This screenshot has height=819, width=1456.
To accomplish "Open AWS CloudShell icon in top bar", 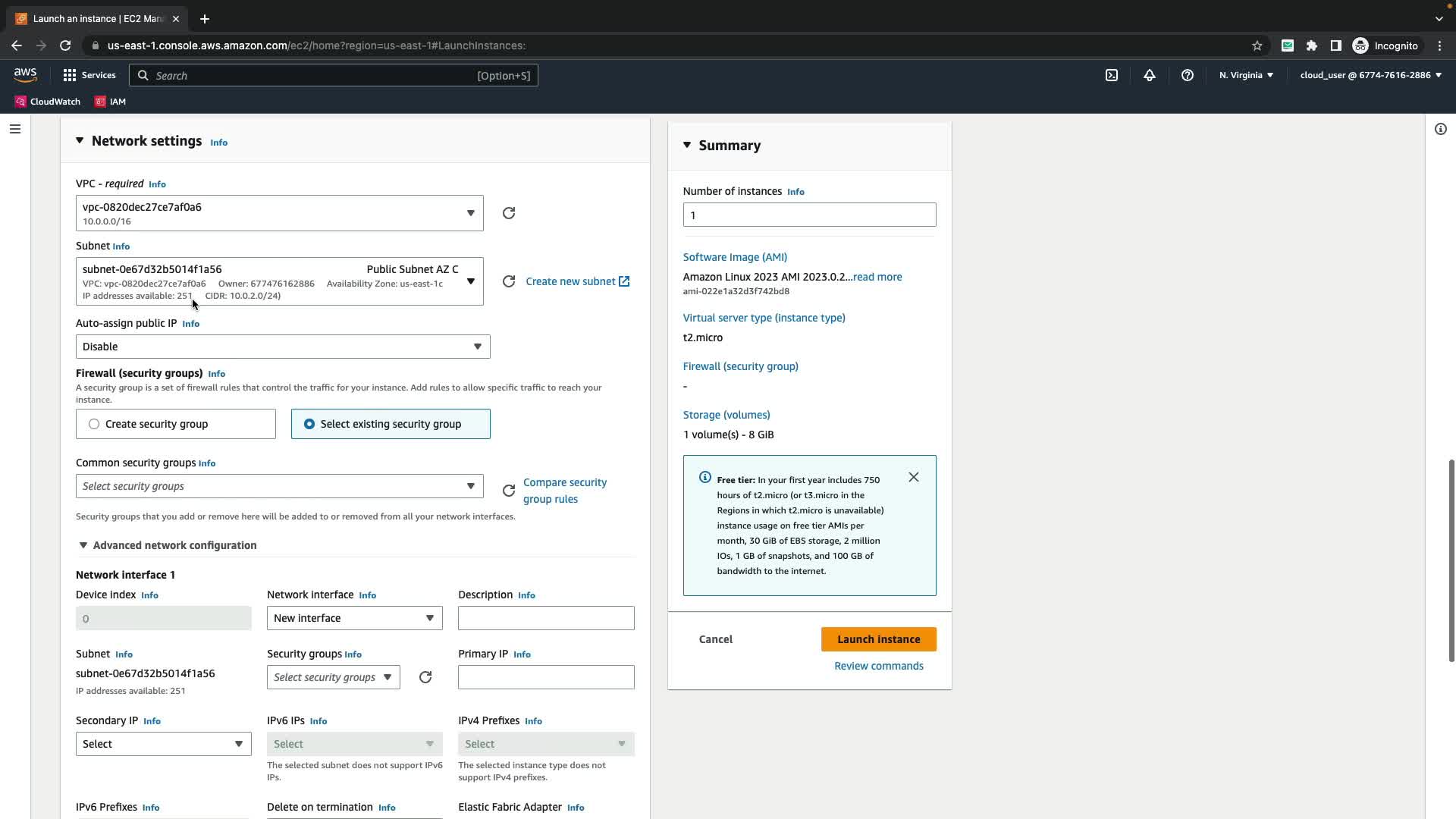I will click(1112, 75).
